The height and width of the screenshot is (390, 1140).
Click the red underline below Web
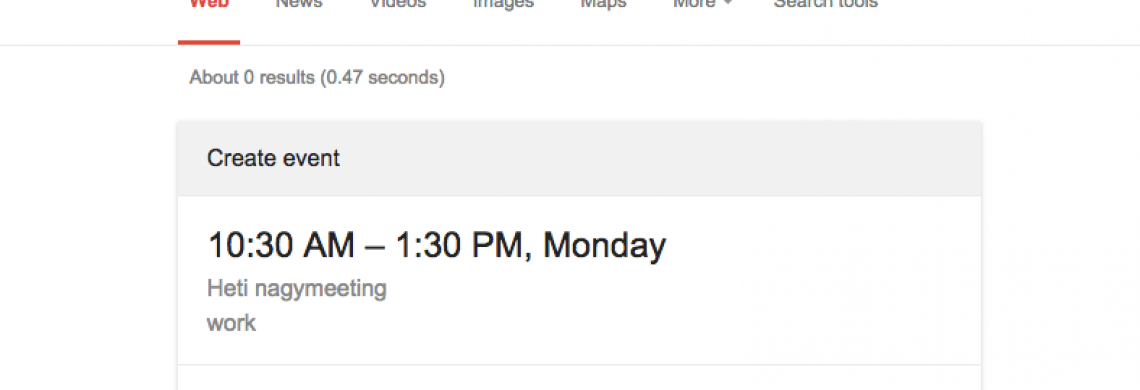(x=209, y=42)
